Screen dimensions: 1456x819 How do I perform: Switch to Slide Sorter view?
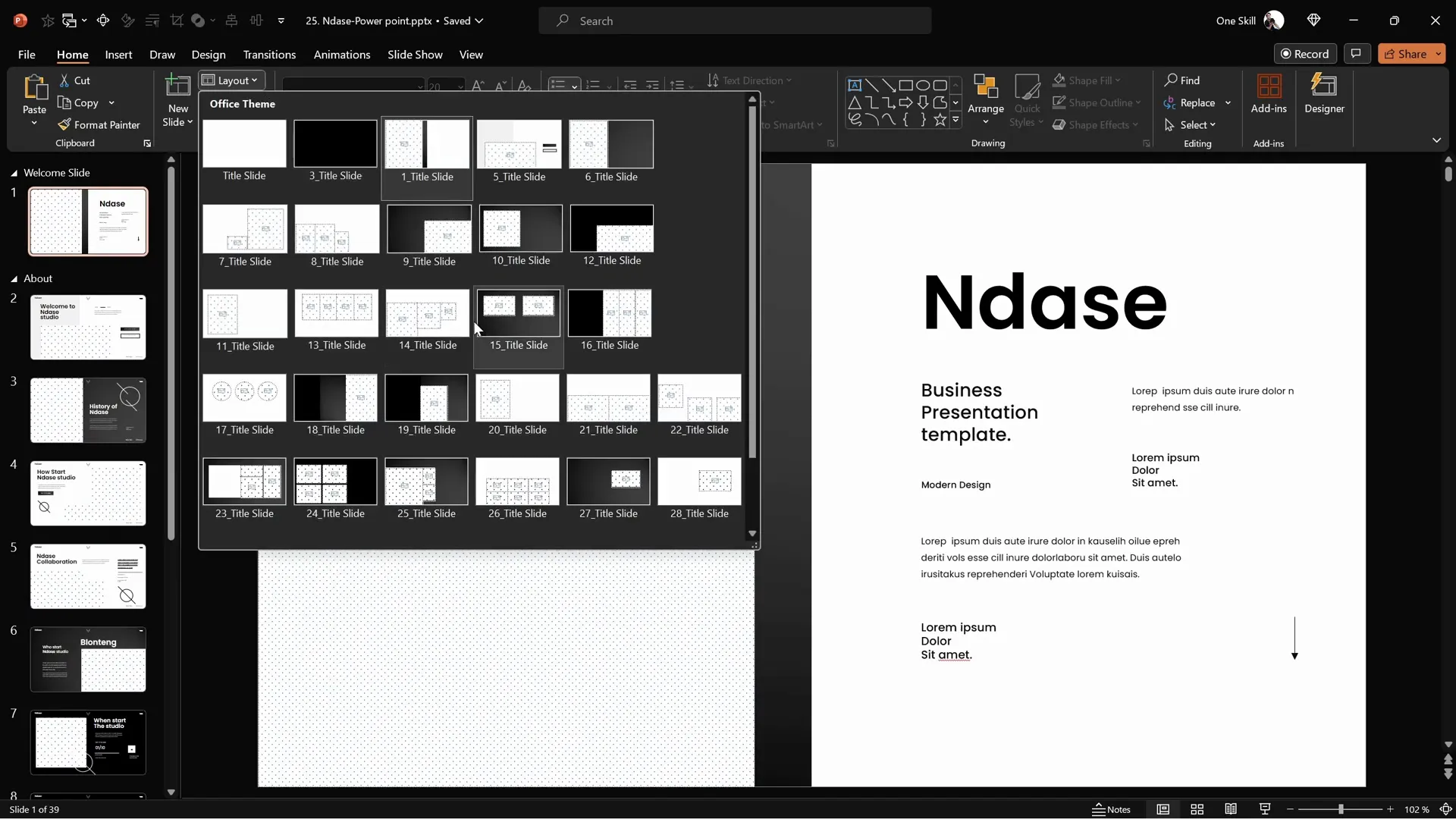pyautogui.click(x=1197, y=810)
